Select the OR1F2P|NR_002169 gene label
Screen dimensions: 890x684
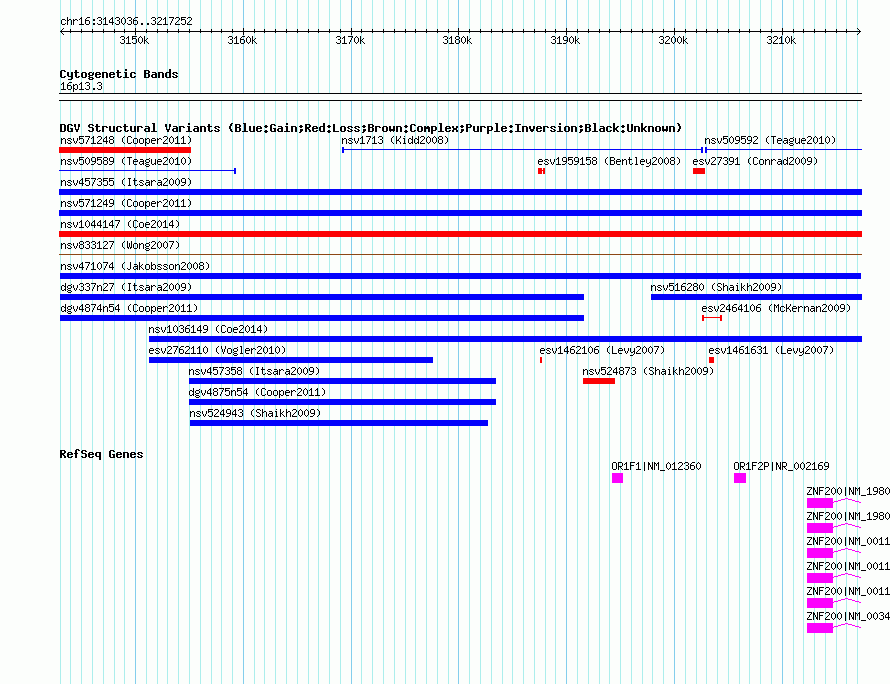pyautogui.click(x=781, y=466)
